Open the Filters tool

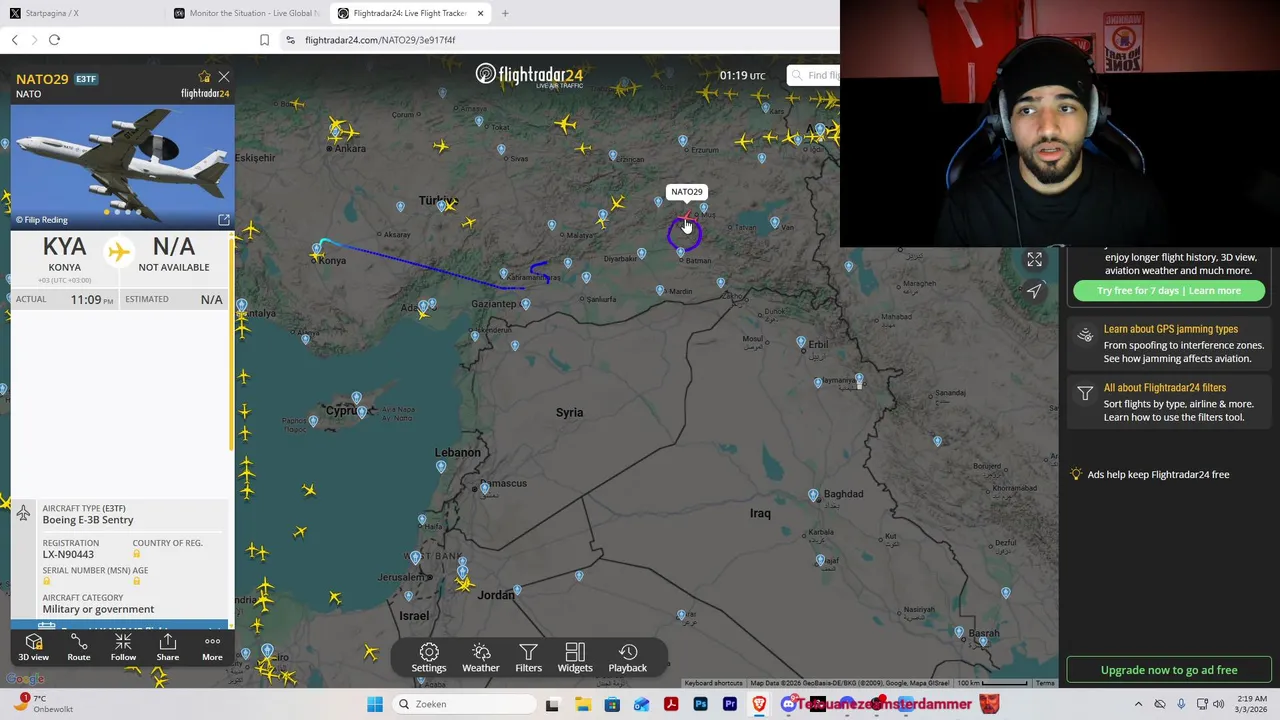pyautogui.click(x=528, y=658)
